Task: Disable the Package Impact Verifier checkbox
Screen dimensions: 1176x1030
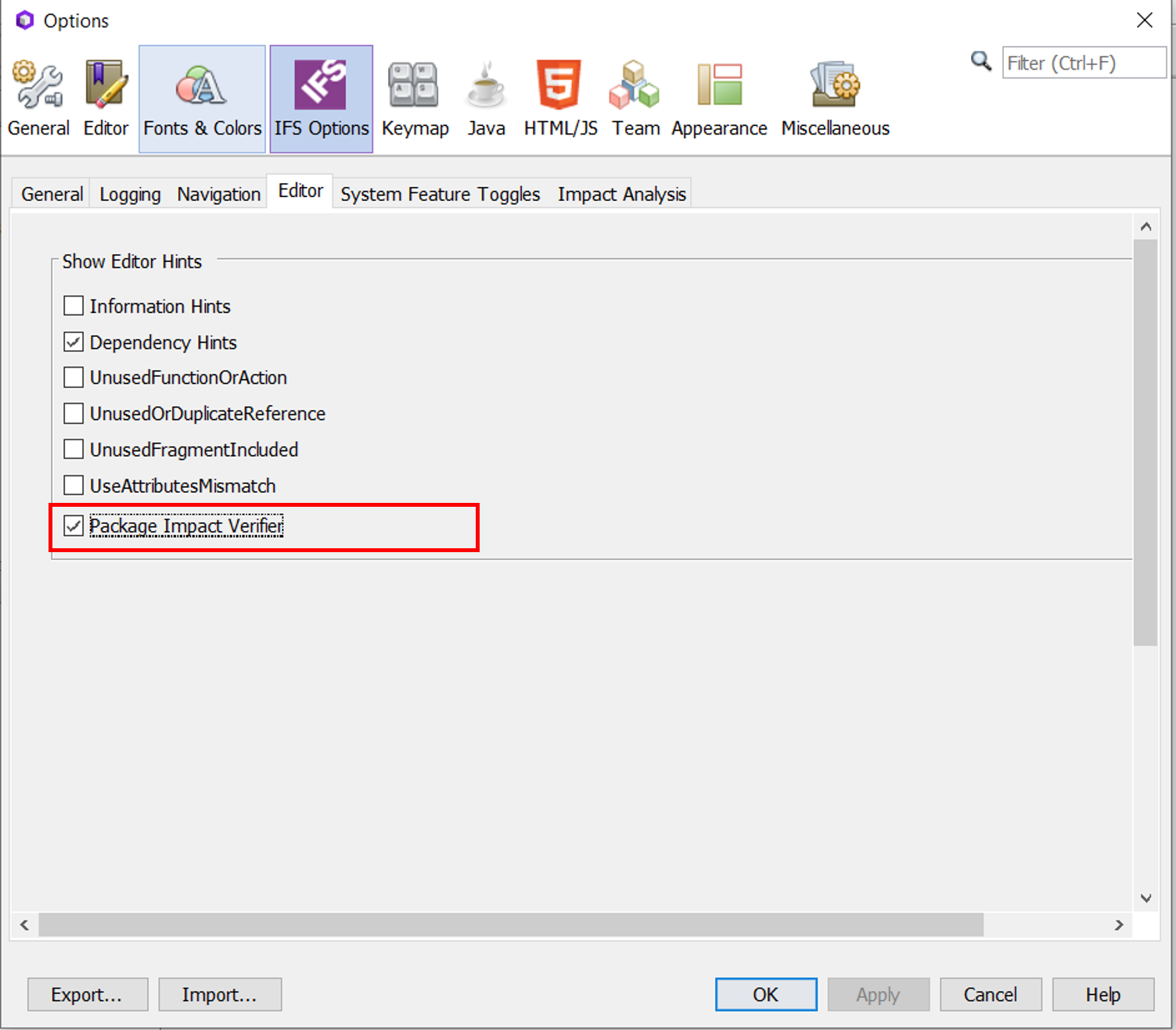Action: point(74,526)
